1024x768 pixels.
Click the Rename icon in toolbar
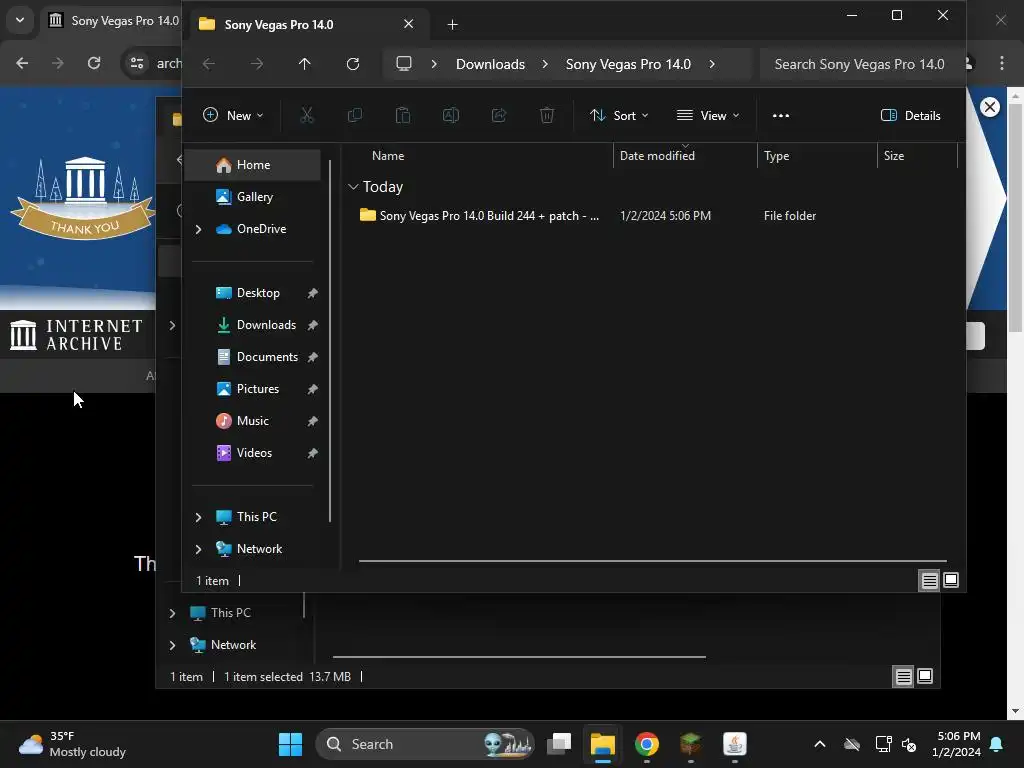point(451,116)
